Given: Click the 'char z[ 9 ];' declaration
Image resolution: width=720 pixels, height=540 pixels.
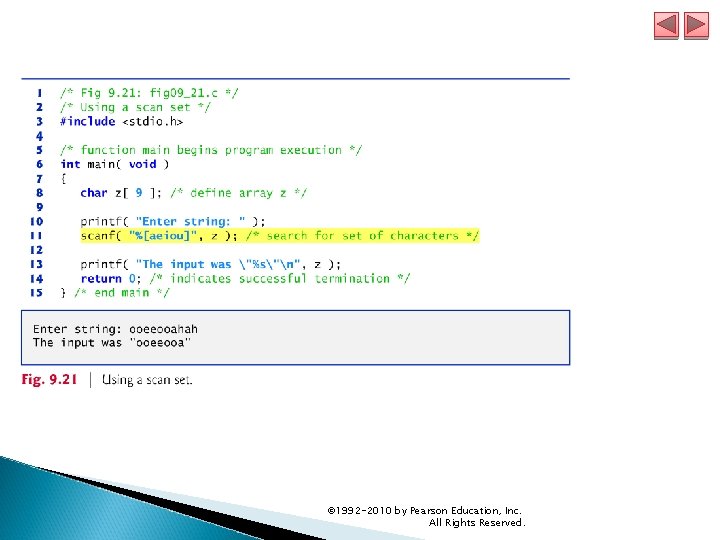Looking at the screenshot, I should [121, 193].
